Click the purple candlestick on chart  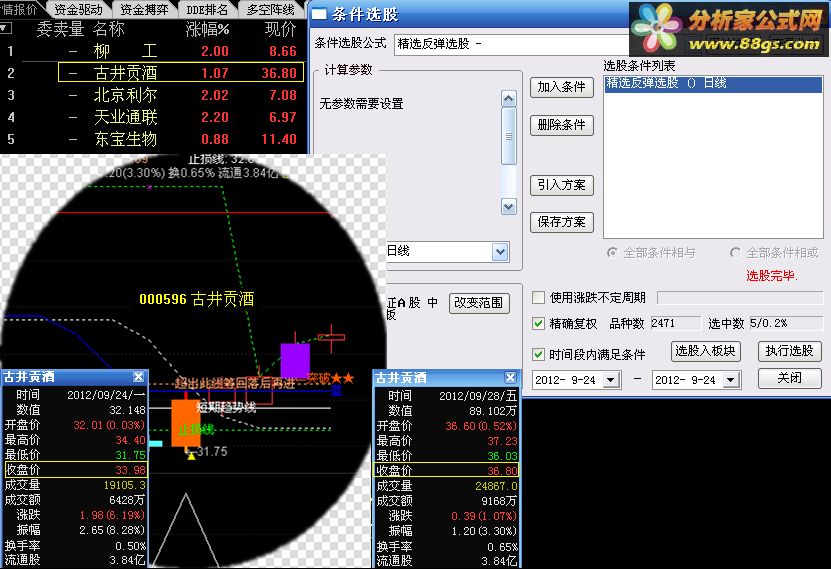coord(295,361)
